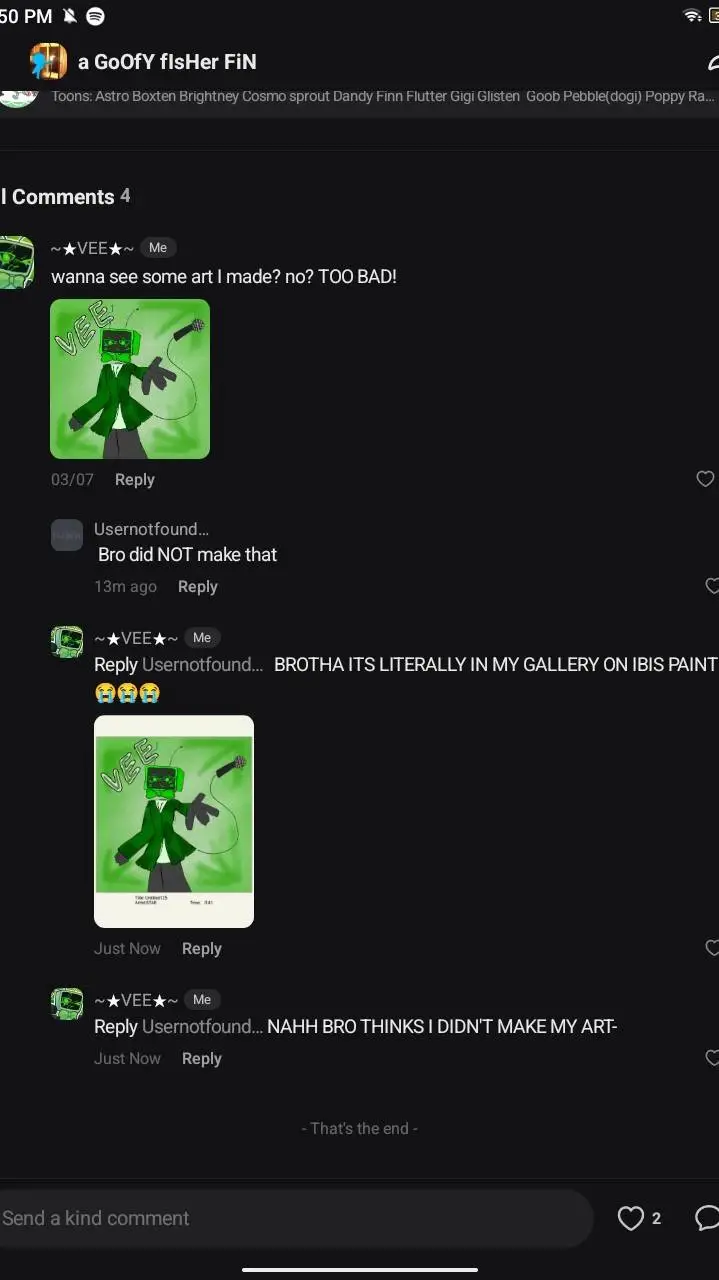Tap the a GoOfY fIsHer FiN title
The height and width of the screenshot is (1280, 719).
coord(167,62)
